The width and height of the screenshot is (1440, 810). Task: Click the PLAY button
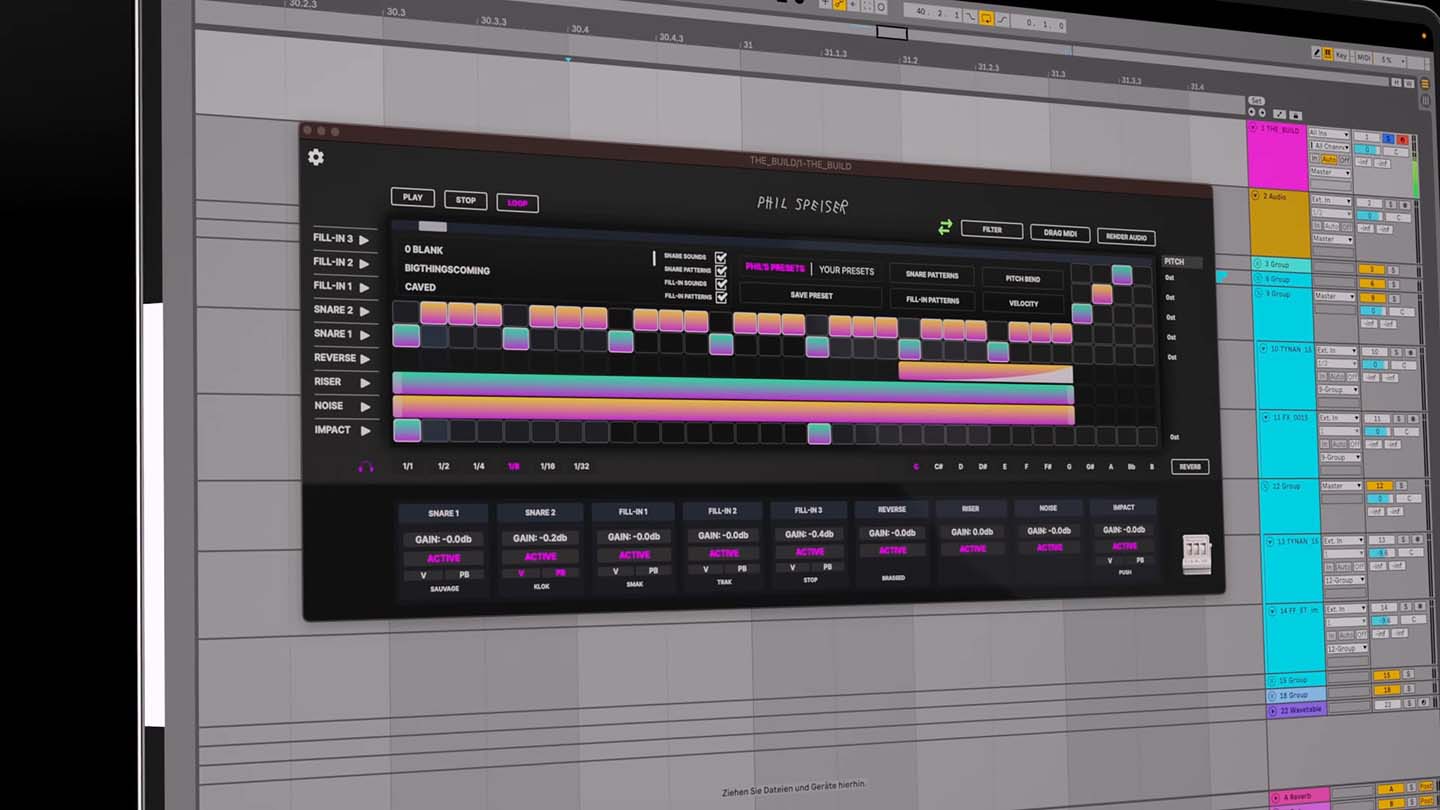(x=413, y=197)
